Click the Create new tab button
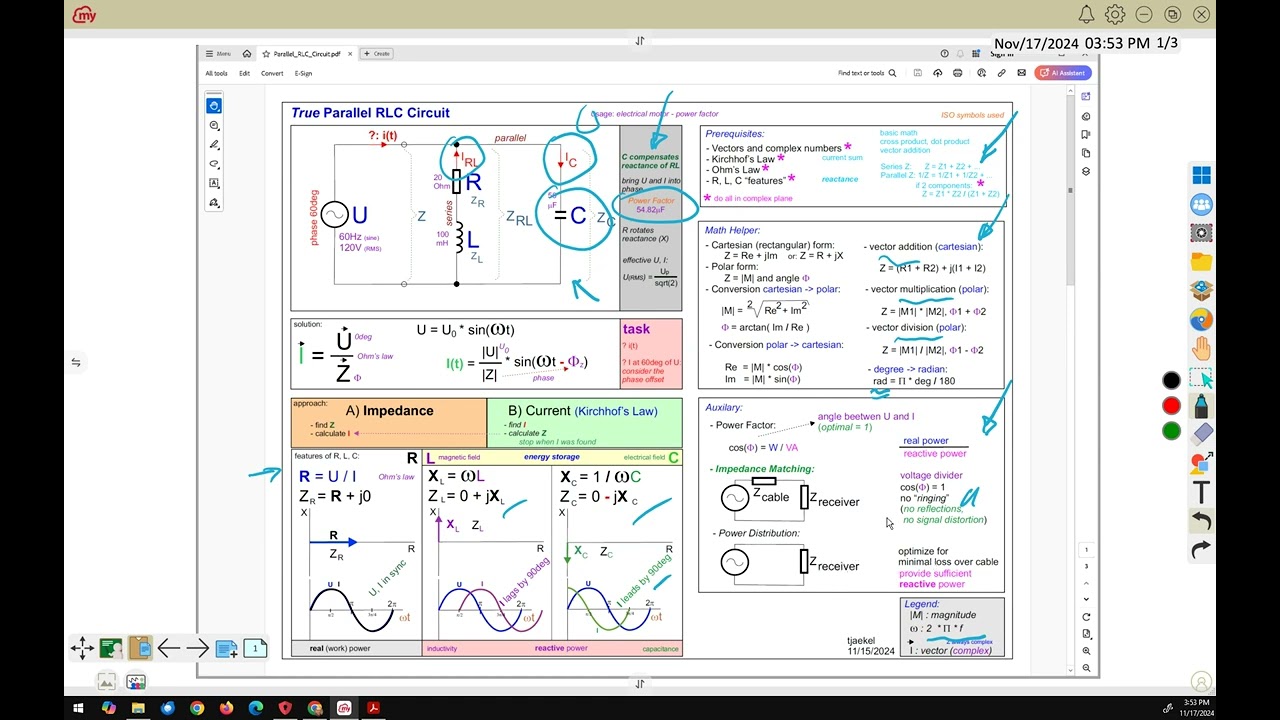The height and width of the screenshot is (720, 1280). (x=376, y=54)
